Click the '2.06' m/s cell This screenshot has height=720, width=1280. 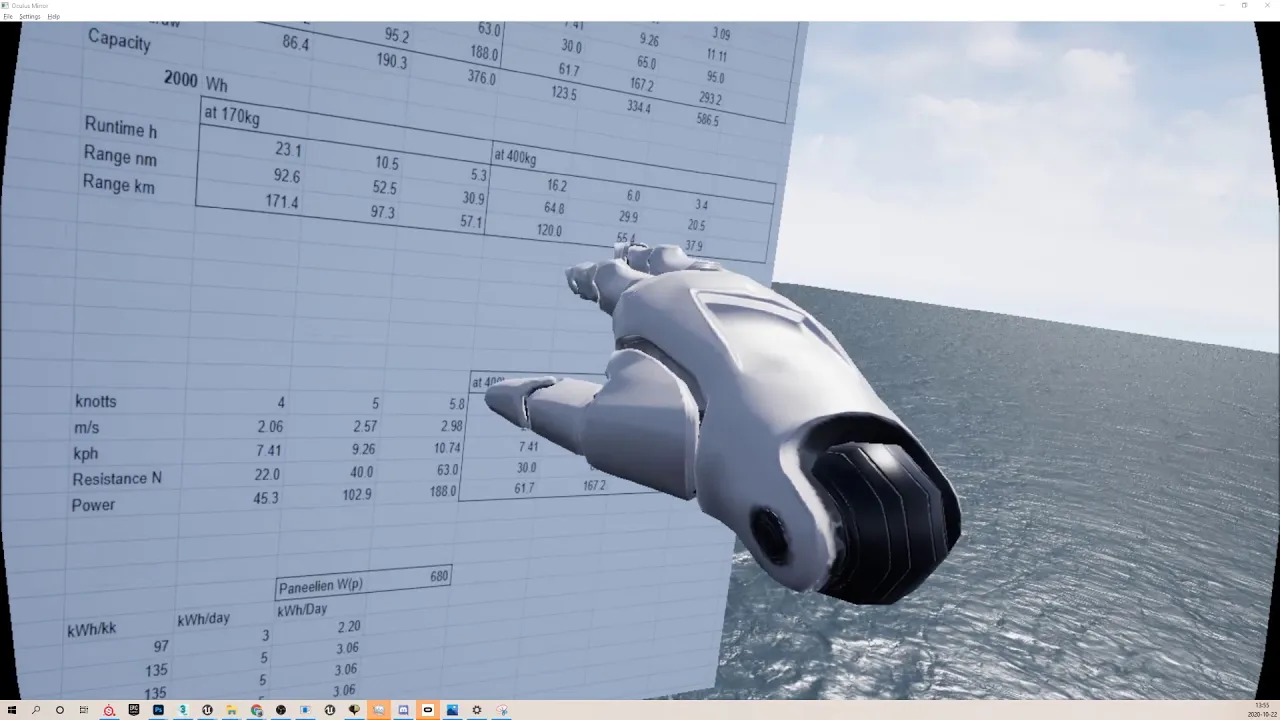coord(270,427)
